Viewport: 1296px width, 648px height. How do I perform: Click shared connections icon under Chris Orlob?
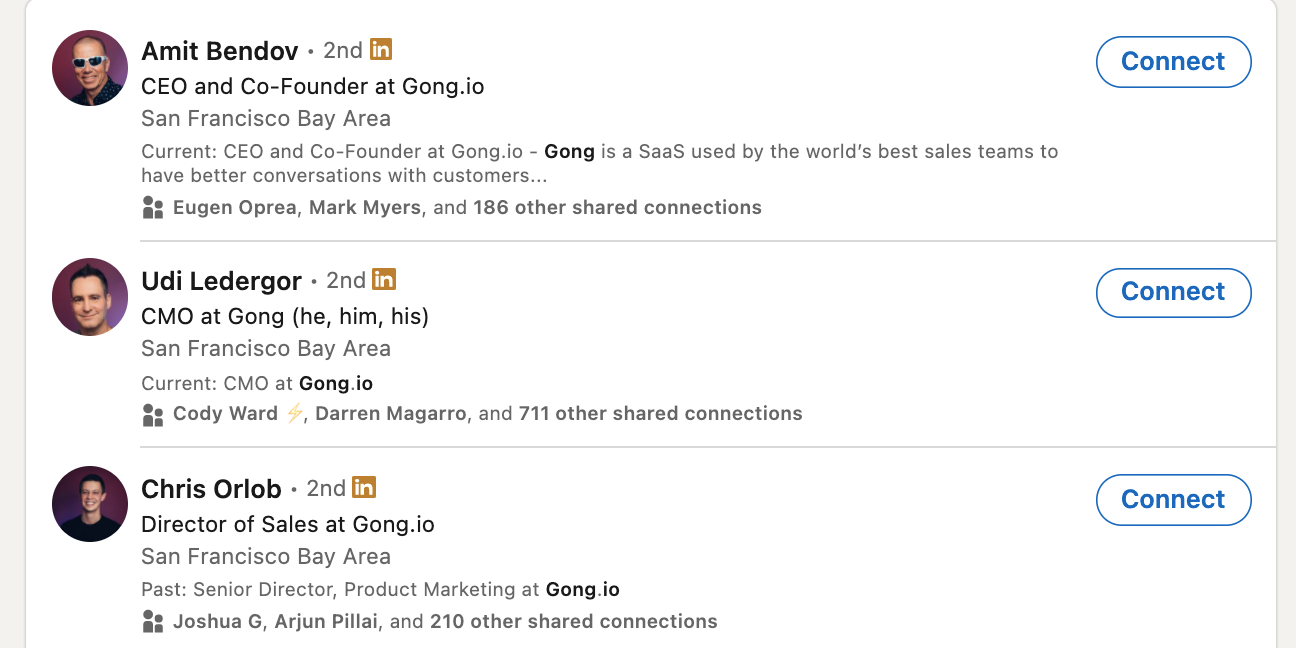click(153, 622)
